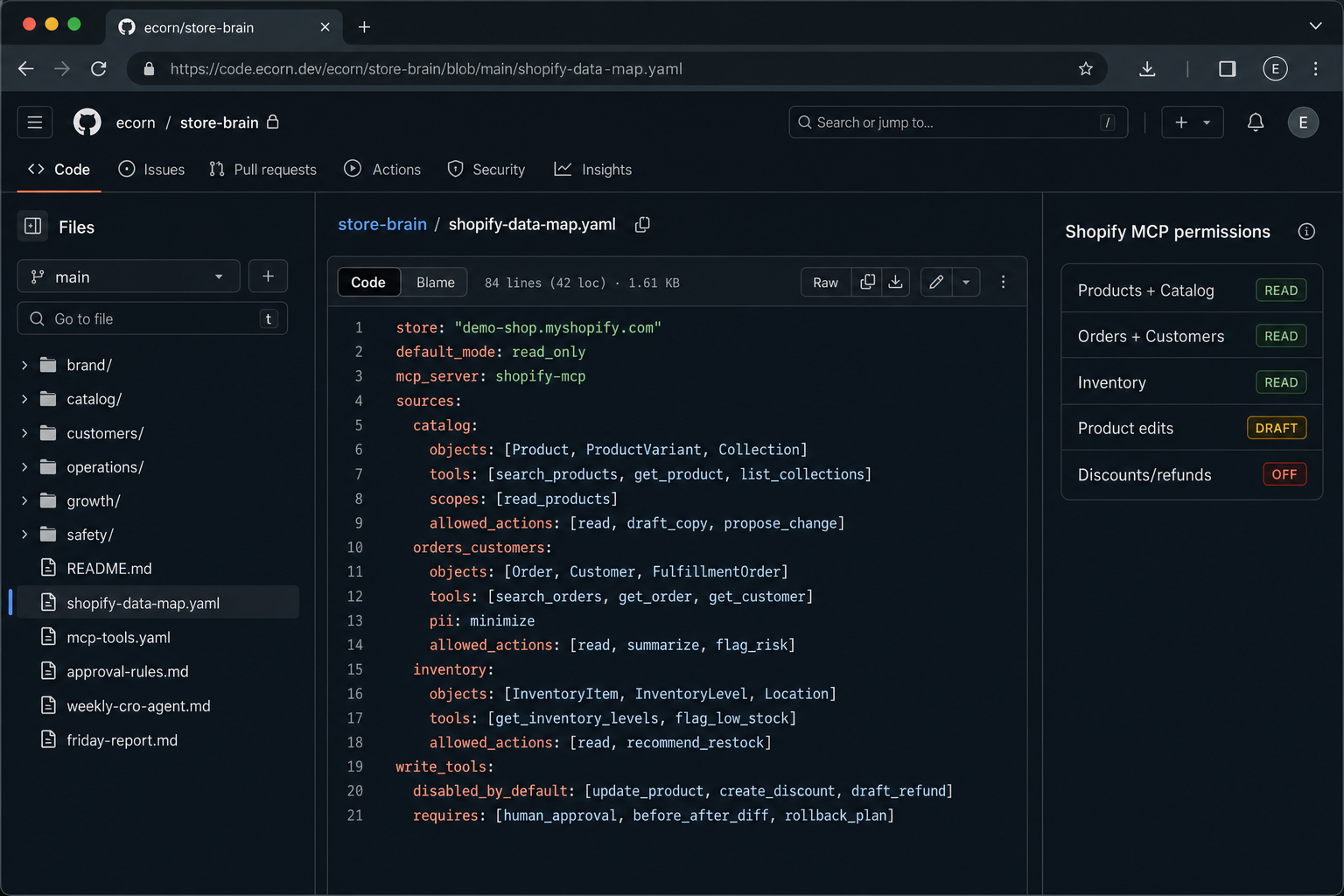Click the Raw button
The width and height of the screenshot is (1344, 896).
(x=825, y=282)
